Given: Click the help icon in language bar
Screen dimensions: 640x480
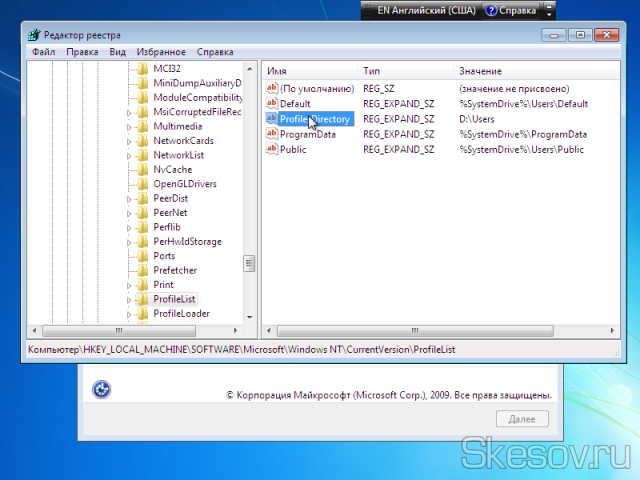Looking at the screenshot, I should (491, 10).
